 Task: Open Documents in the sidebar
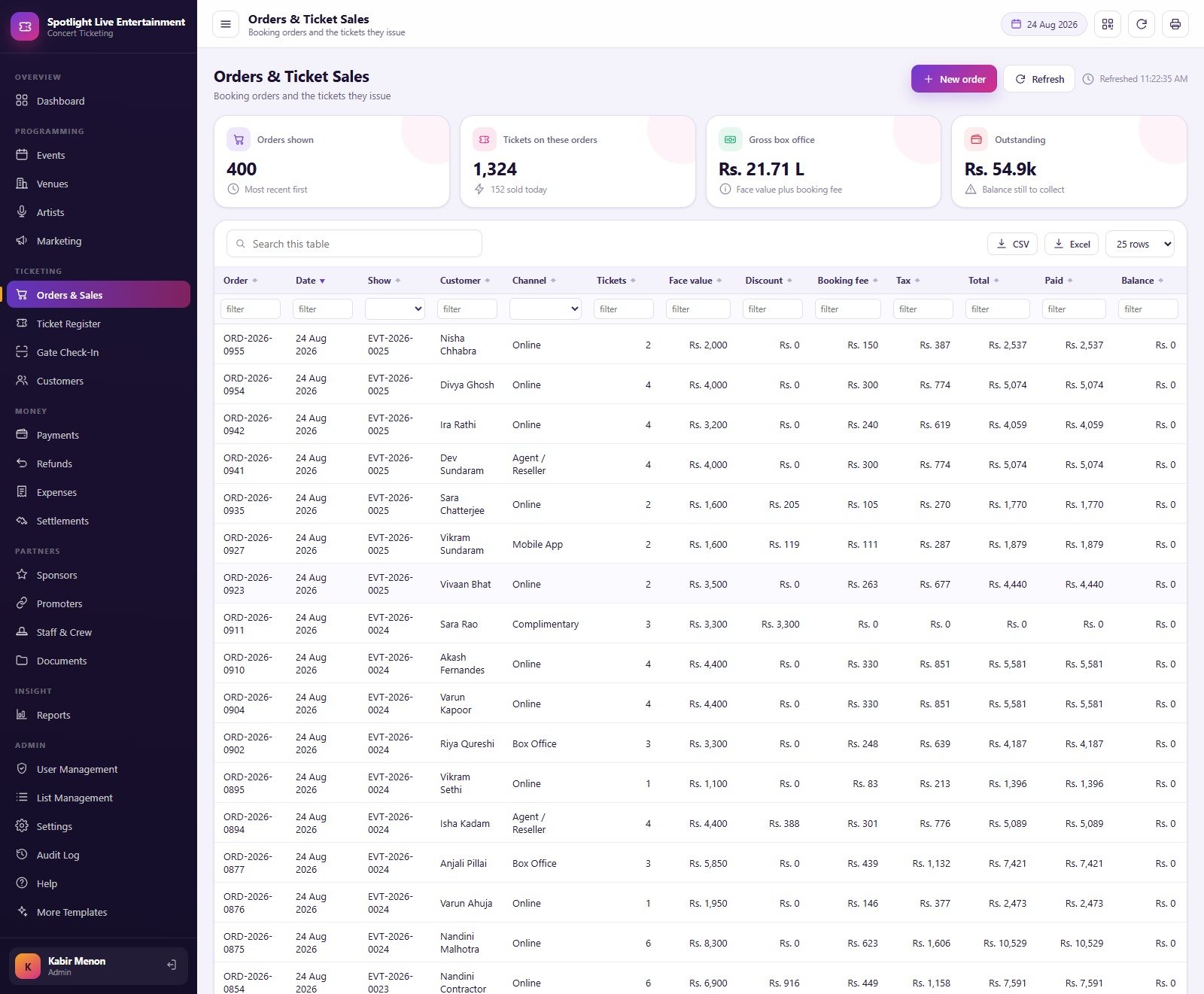(x=99, y=661)
